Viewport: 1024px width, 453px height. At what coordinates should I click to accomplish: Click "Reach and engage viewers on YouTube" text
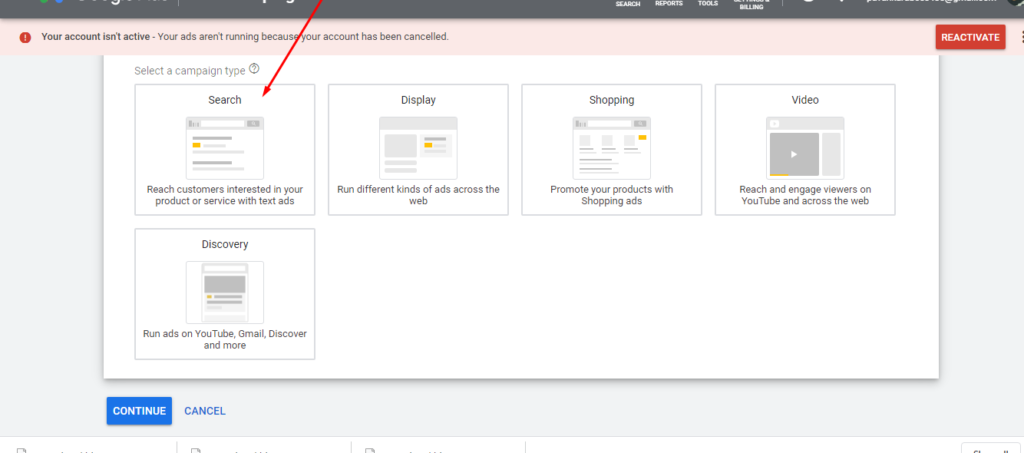tap(805, 195)
